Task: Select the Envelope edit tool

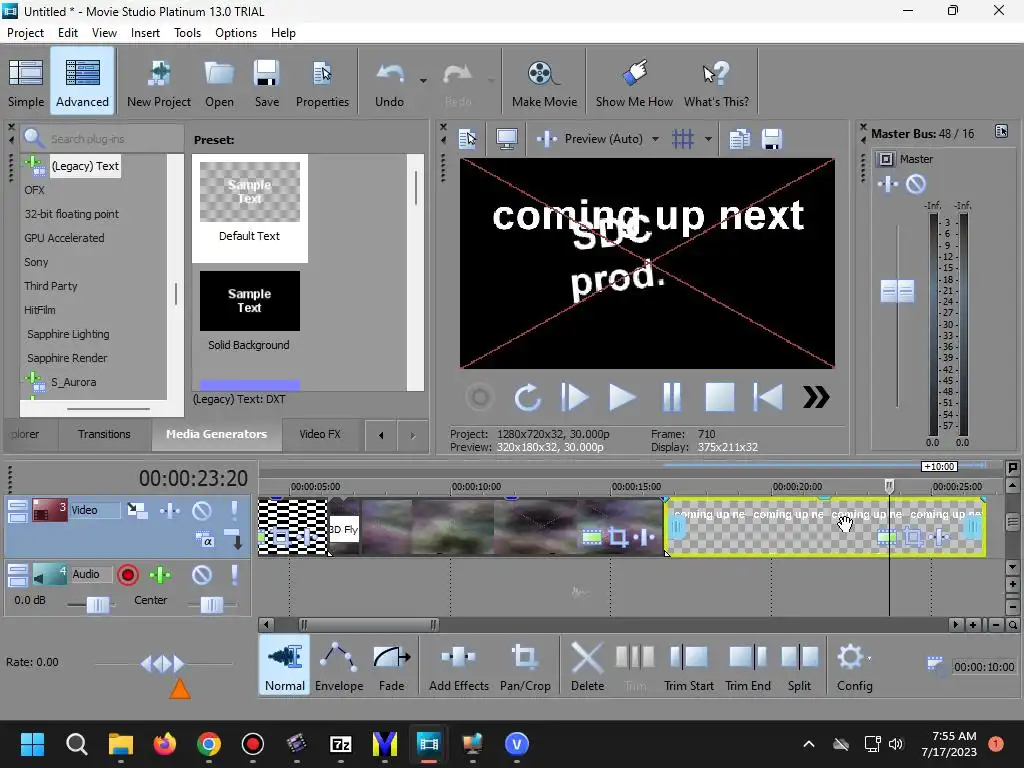Action: pos(339,666)
